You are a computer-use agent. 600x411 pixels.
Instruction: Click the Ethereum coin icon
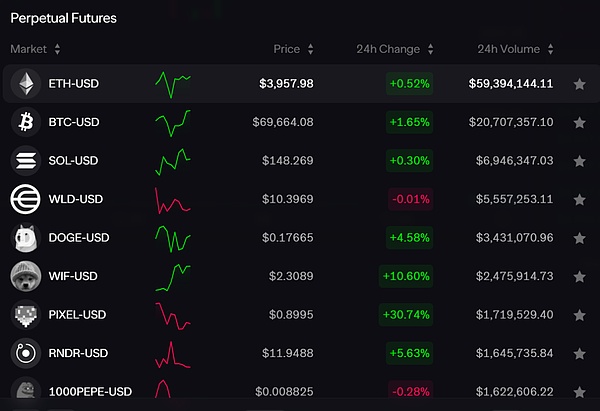click(x=24, y=84)
